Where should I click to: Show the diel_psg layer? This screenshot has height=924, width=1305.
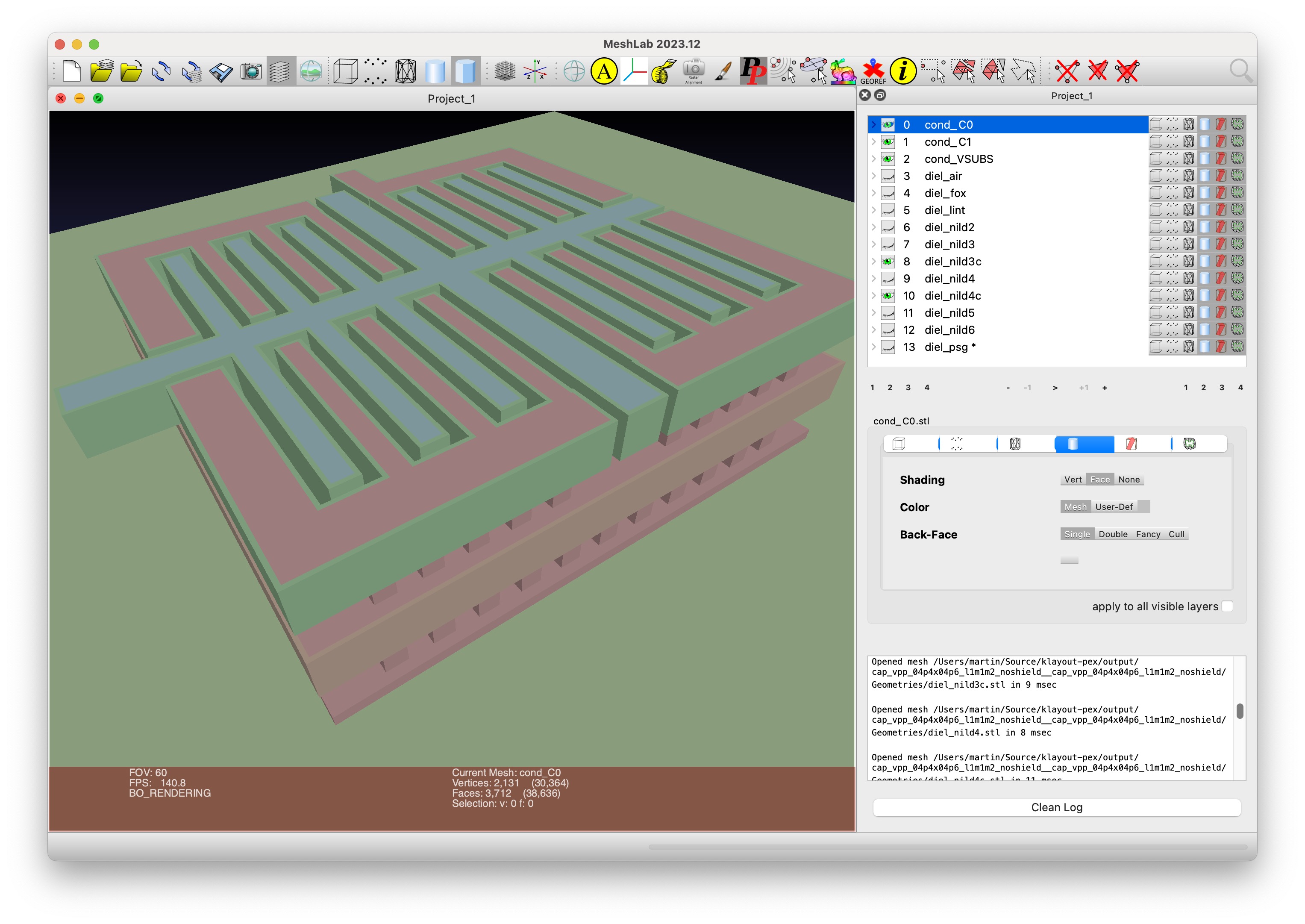(x=888, y=347)
